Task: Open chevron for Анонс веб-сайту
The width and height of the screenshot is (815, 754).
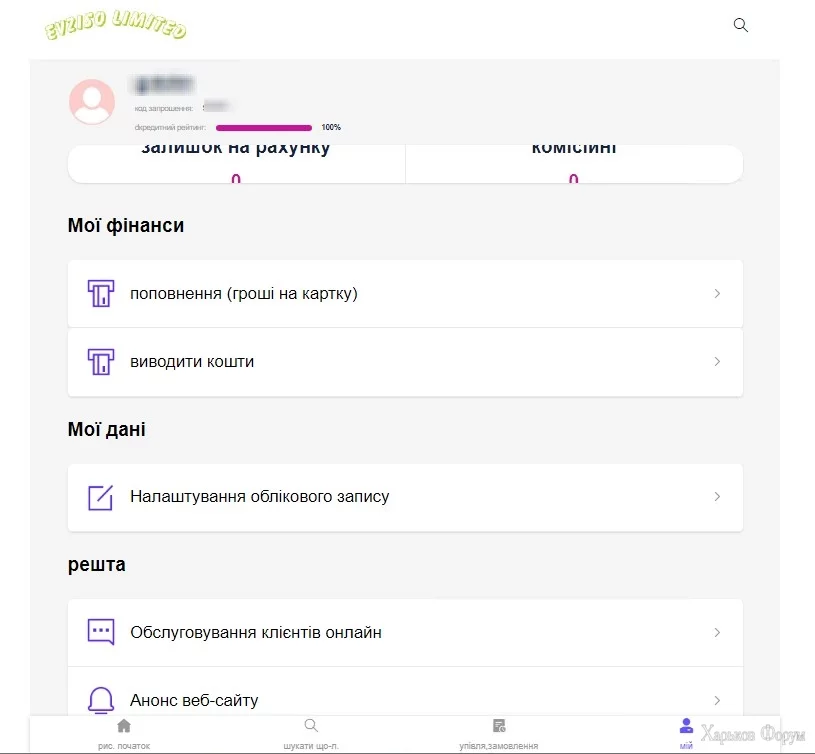Action: pyautogui.click(x=717, y=700)
